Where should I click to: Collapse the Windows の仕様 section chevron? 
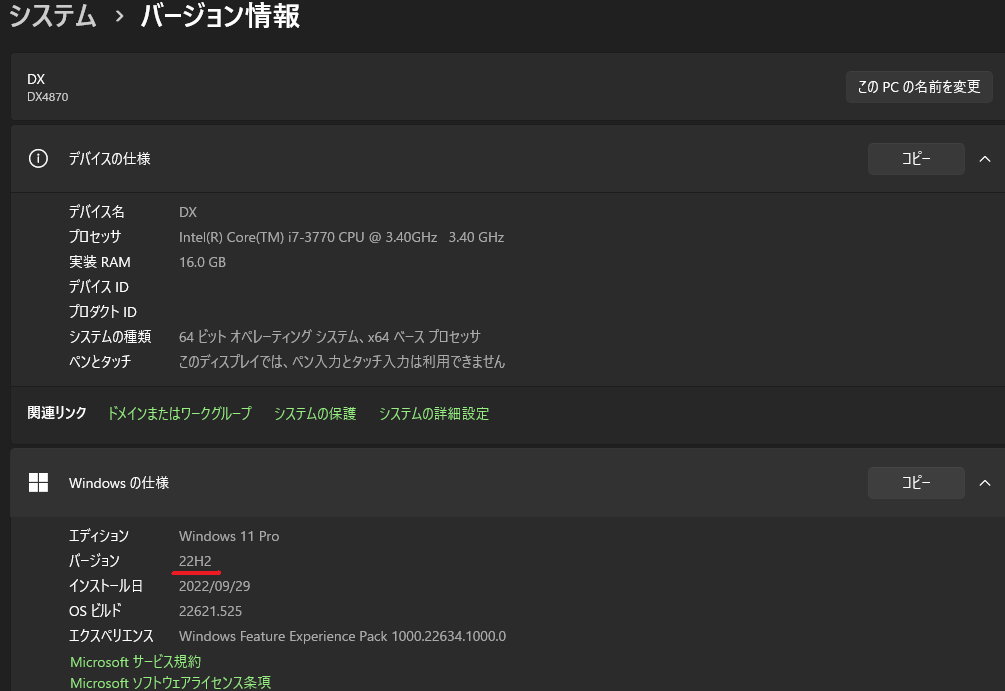(984, 483)
